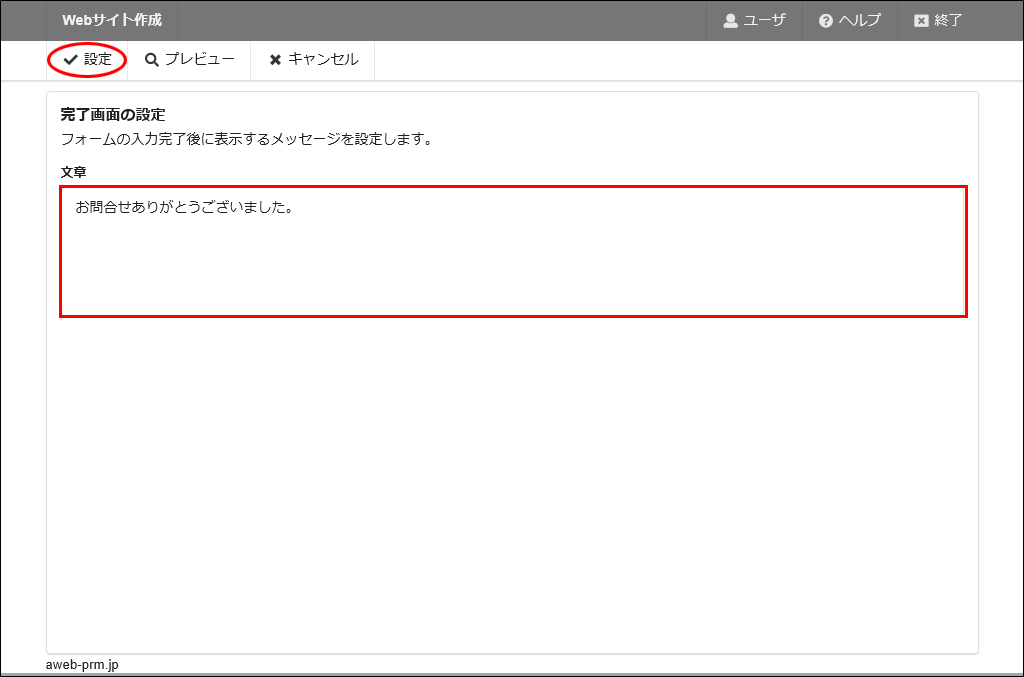Click the 終了 exit box icon
The image size is (1024, 677).
921,21
